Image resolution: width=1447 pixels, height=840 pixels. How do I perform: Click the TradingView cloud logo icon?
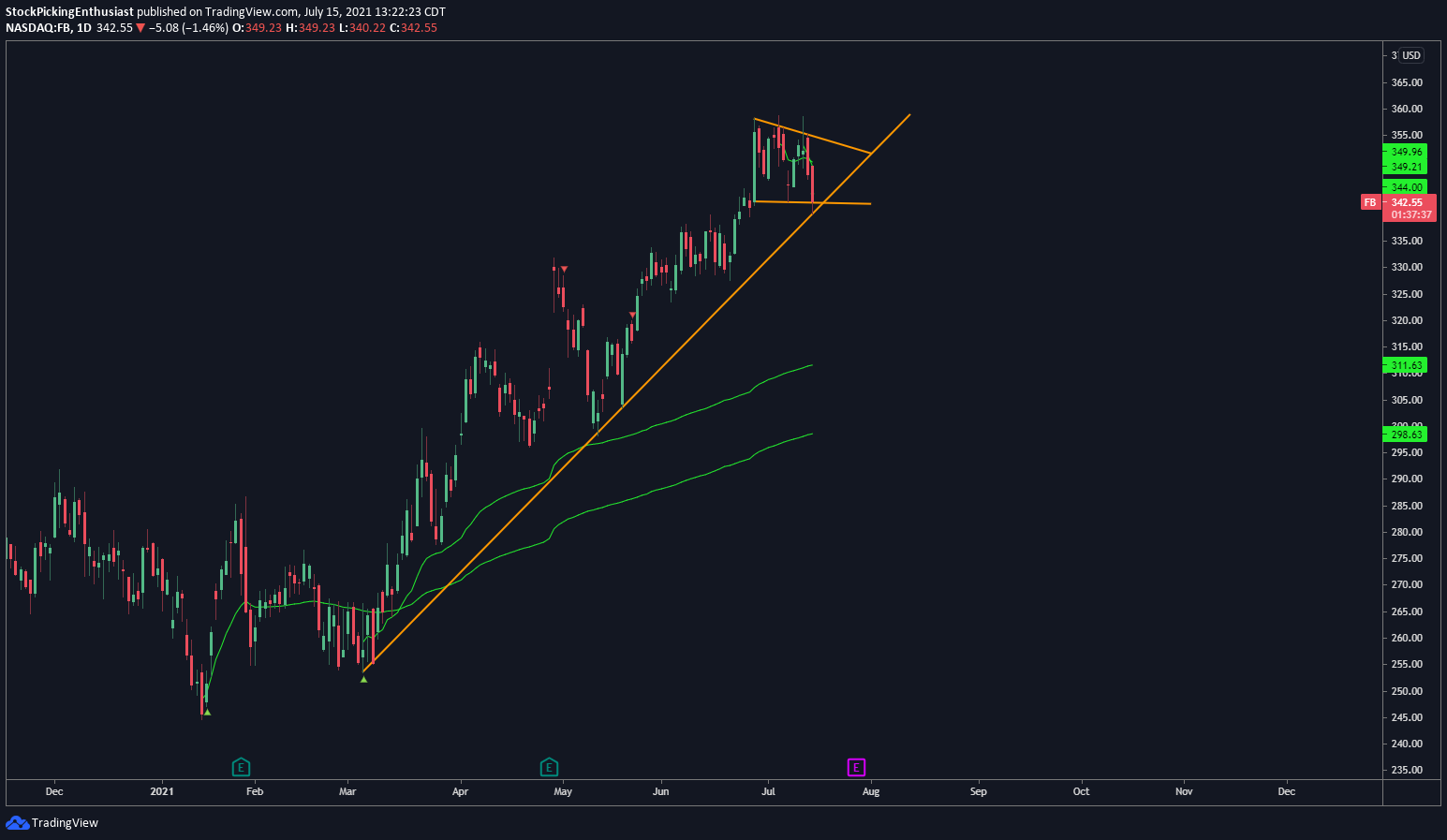17,822
